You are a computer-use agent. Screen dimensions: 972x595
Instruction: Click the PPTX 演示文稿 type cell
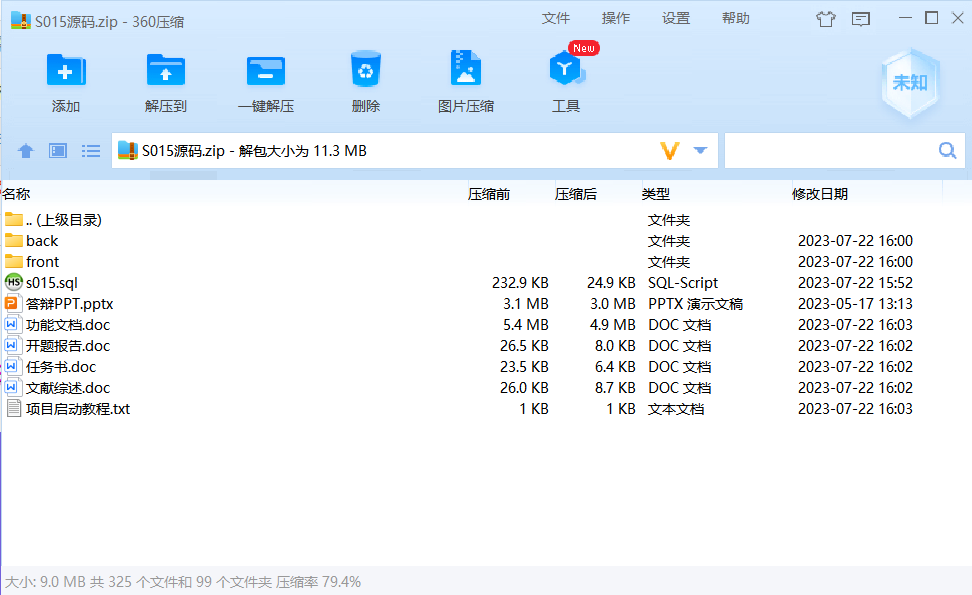pyautogui.click(x=696, y=304)
